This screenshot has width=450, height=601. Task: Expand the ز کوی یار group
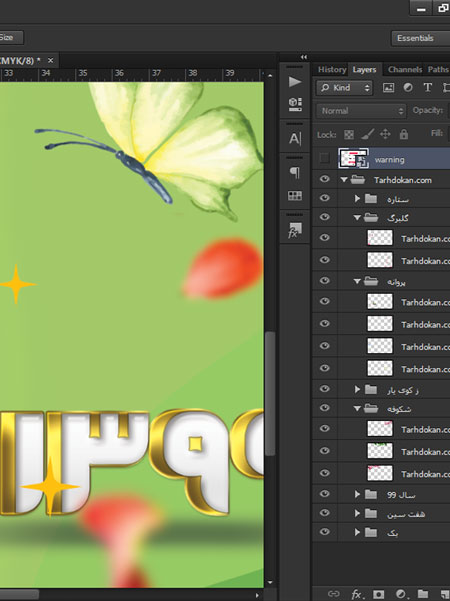tap(357, 389)
